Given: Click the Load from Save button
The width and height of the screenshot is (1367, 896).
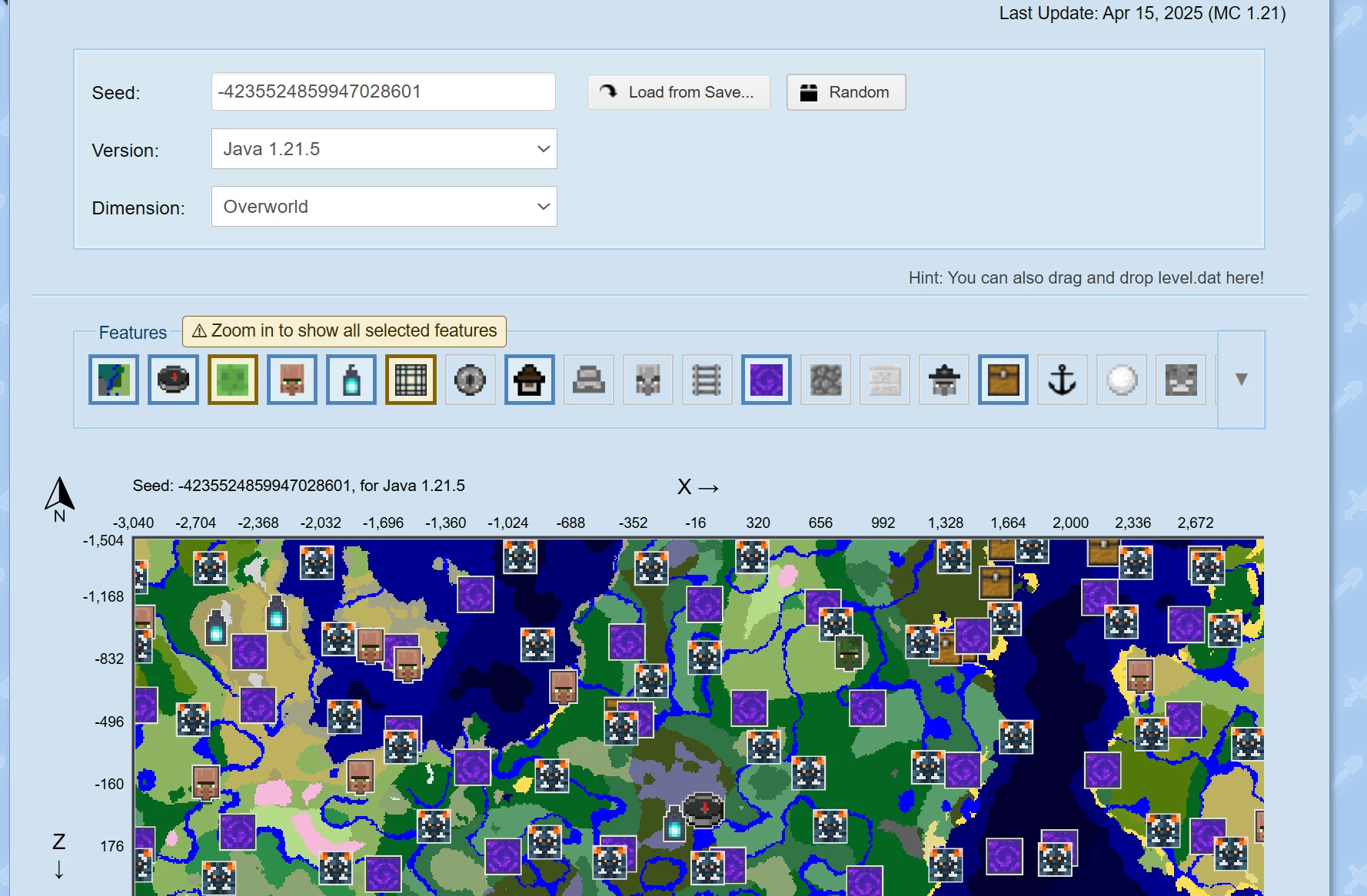Looking at the screenshot, I should [678, 92].
